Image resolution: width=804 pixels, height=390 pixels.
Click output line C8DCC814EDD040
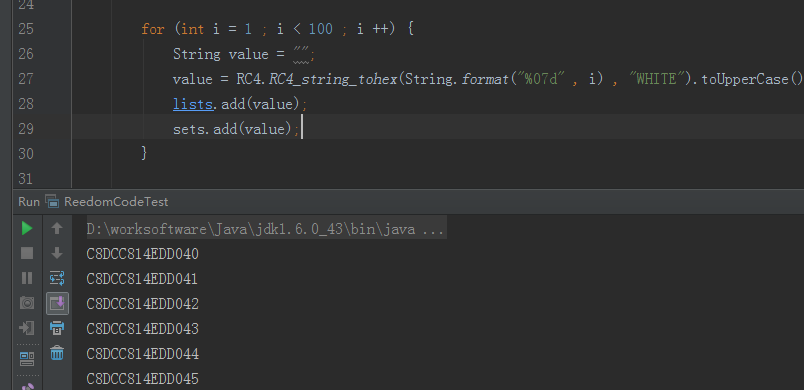[x=143, y=254]
